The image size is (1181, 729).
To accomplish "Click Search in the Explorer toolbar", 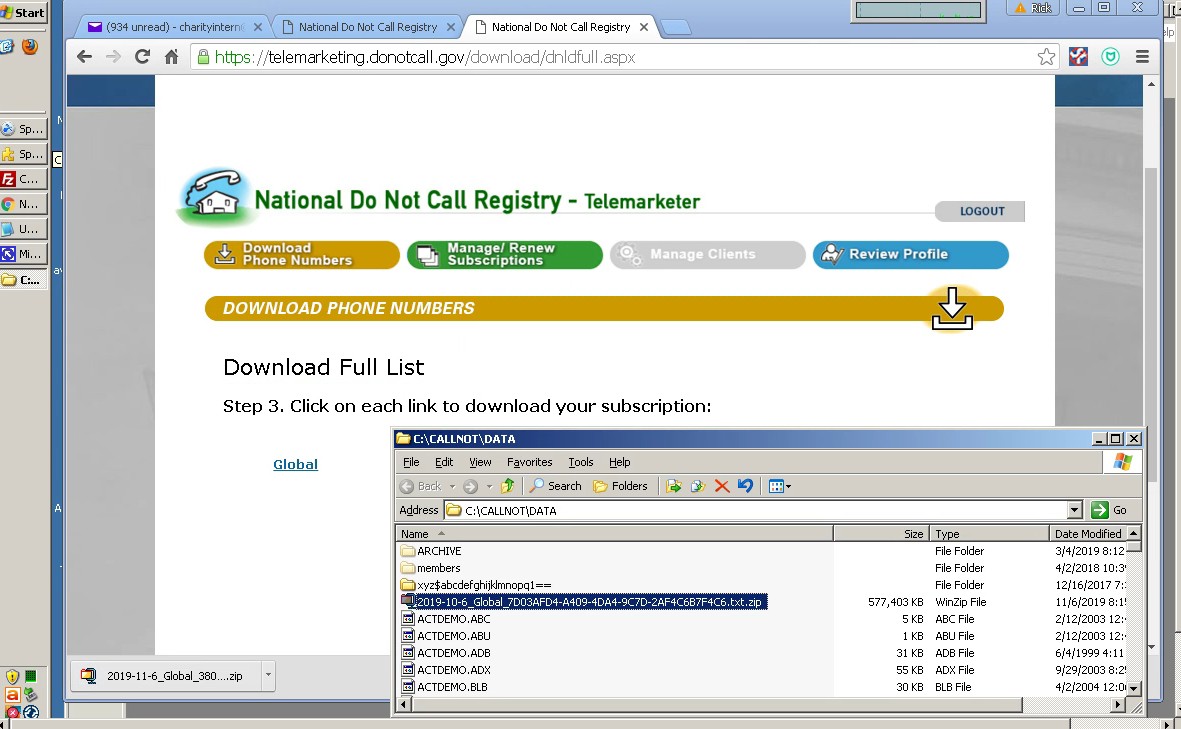I will click(x=556, y=487).
